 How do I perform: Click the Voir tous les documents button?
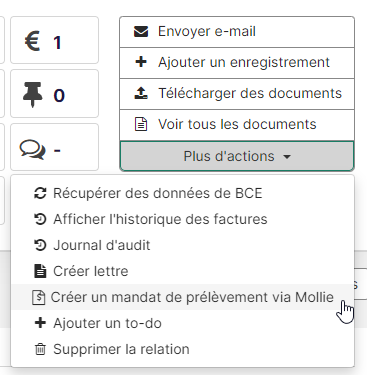(237, 125)
